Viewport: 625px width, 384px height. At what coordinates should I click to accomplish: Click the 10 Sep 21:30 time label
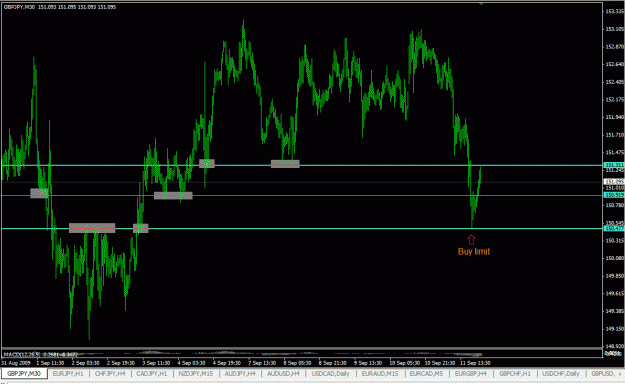[x=440, y=363]
